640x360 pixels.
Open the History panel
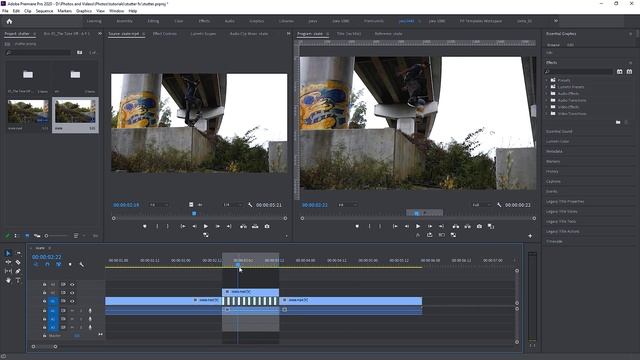(552, 171)
